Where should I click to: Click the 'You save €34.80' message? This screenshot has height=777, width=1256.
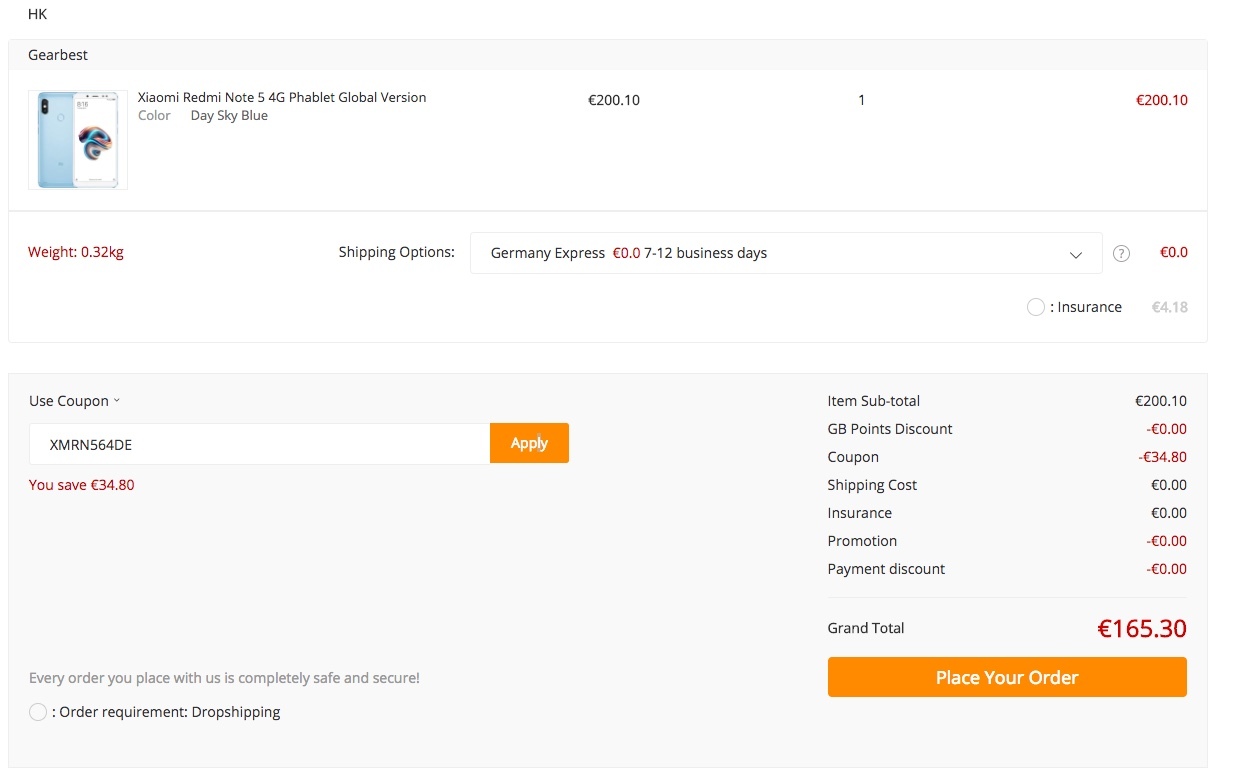pyautogui.click(x=82, y=485)
